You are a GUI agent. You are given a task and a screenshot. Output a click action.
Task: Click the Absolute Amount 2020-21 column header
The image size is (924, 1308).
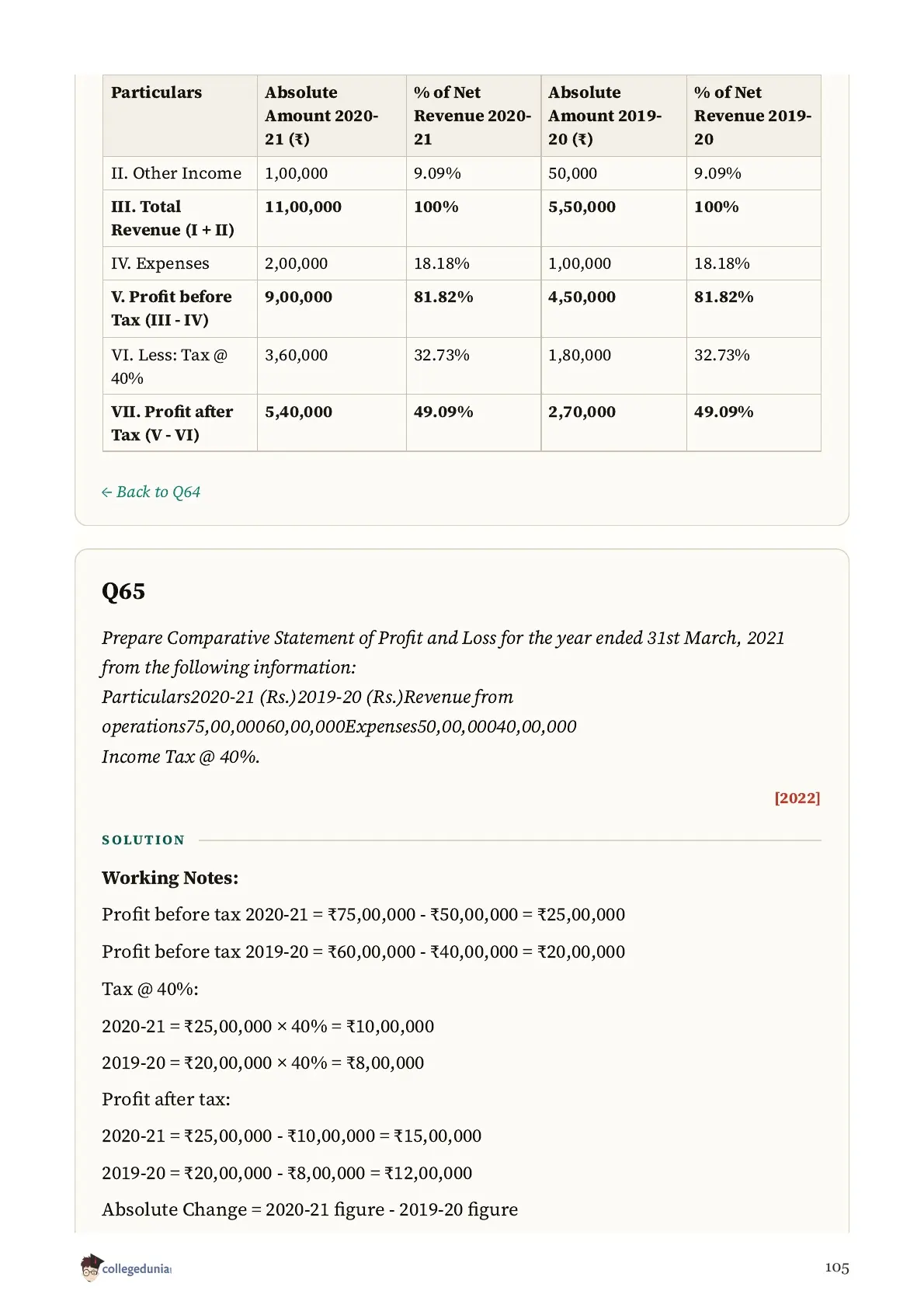pyautogui.click(x=321, y=116)
